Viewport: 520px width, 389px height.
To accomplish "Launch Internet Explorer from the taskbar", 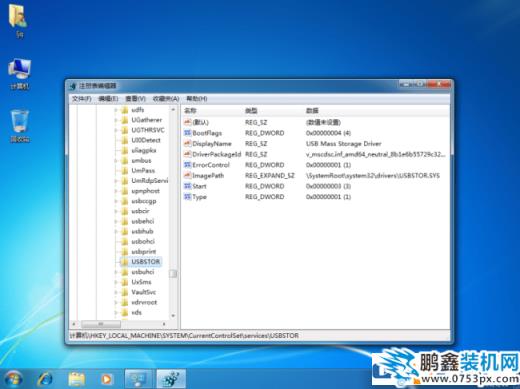I will 45,379.
